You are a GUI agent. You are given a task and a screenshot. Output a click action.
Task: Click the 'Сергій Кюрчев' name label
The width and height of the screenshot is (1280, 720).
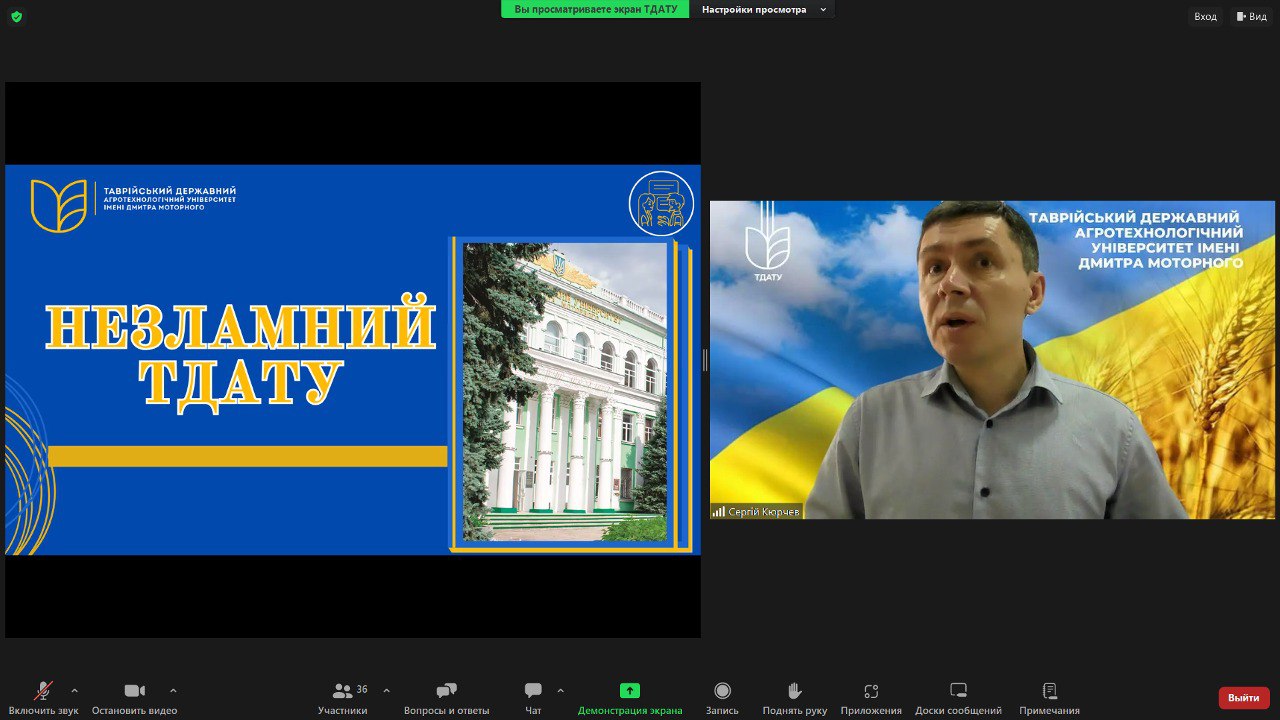(764, 512)
